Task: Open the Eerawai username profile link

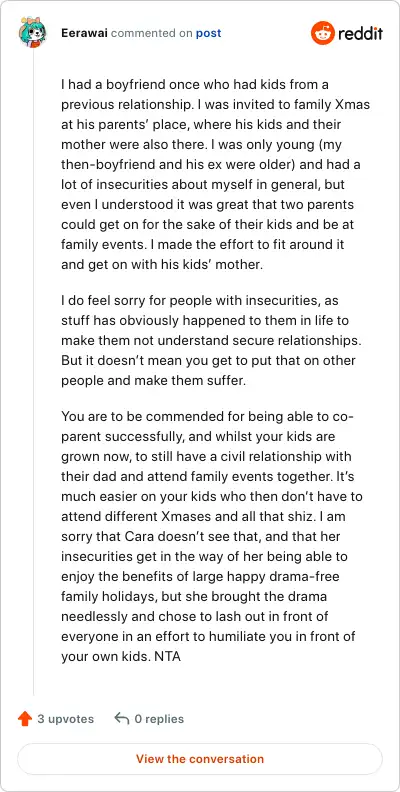Action: 84,33
